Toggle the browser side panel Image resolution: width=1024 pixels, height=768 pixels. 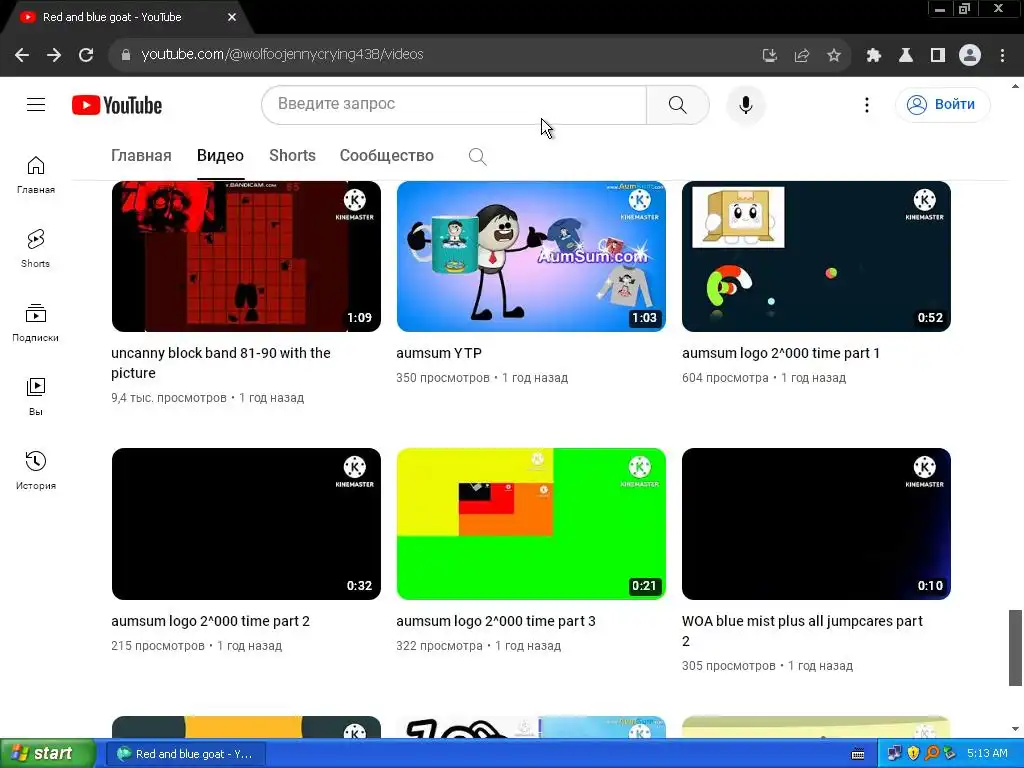pyautogui.click(x=938, y=55)
